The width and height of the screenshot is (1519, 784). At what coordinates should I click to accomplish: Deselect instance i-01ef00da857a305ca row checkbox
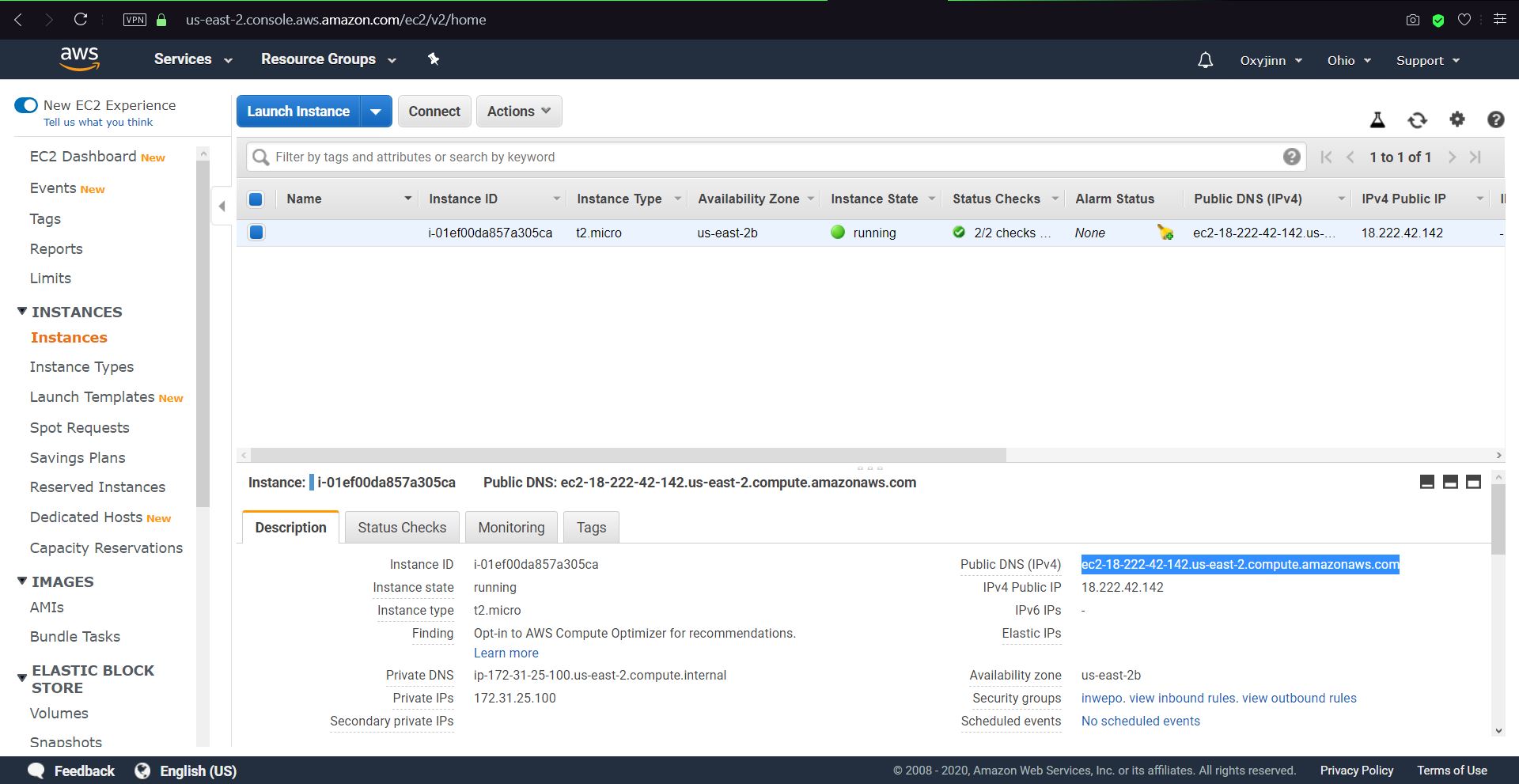tap(256, 233)
